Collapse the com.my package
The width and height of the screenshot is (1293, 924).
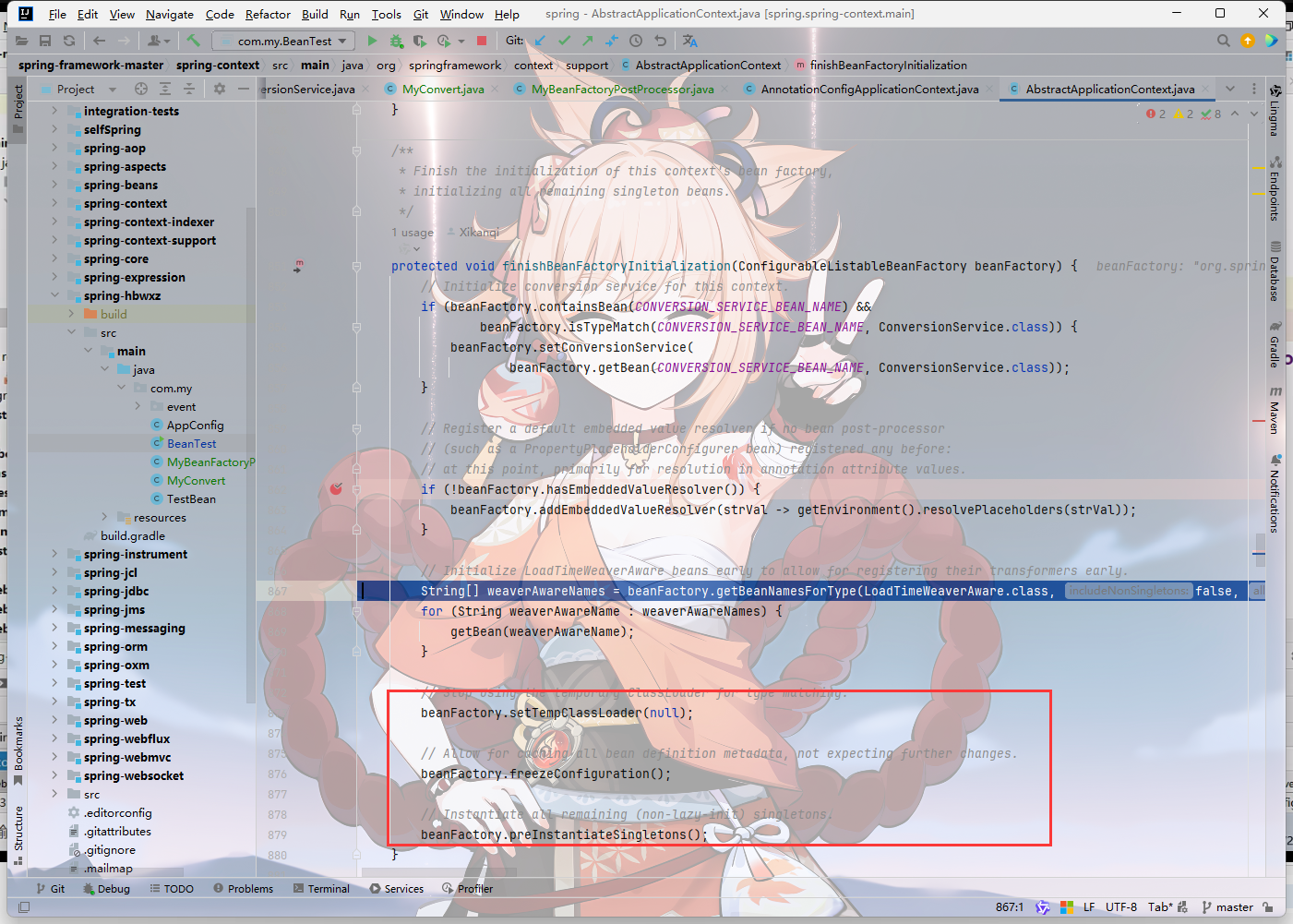[121, 388]
